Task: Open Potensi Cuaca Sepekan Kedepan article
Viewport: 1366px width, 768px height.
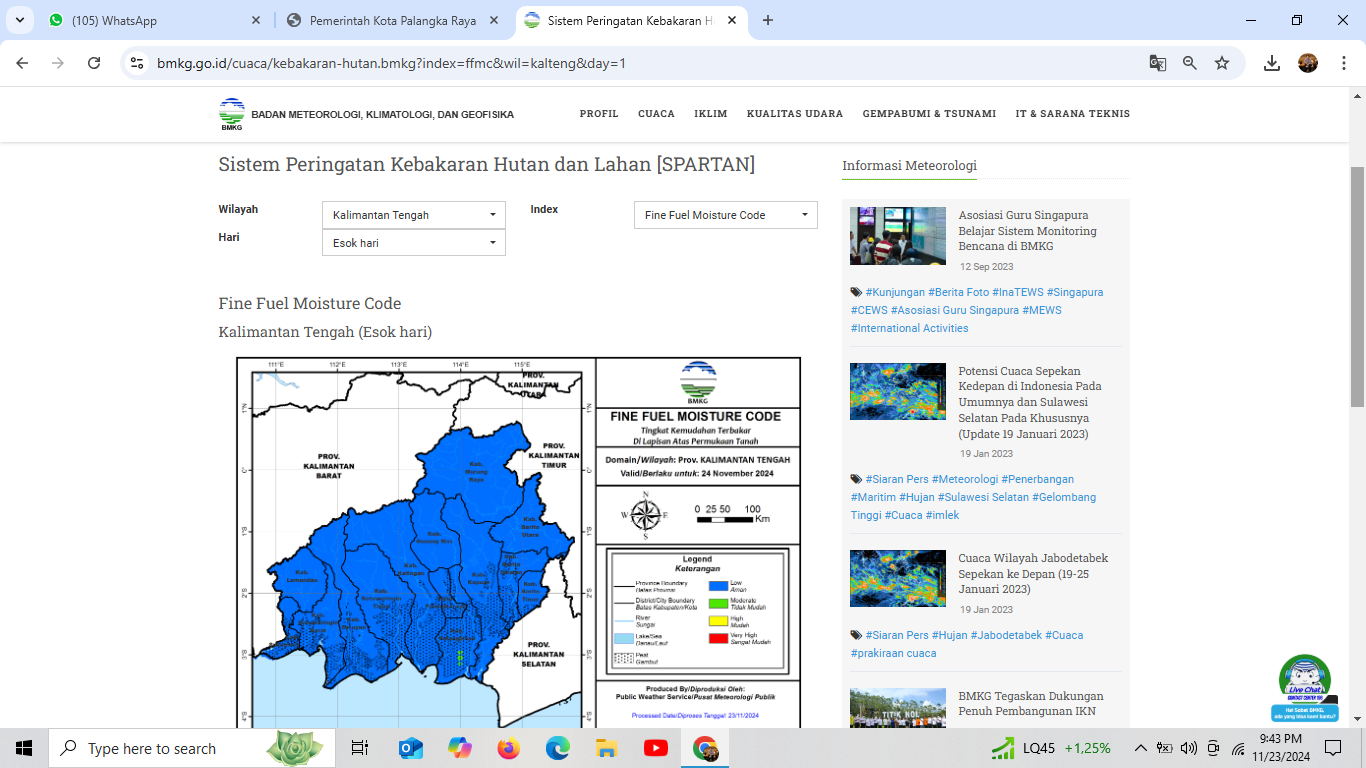Action: pyautogui.click(x=1030, y=402)
